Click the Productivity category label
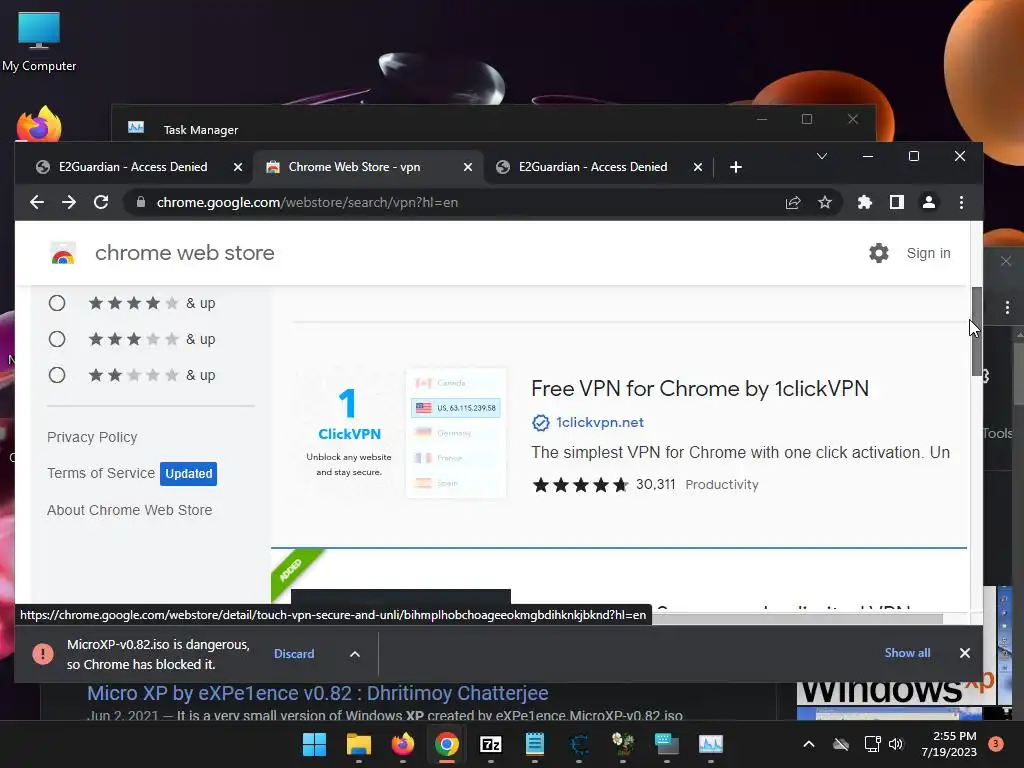1024x768 pixels. (x=722, y=485)
